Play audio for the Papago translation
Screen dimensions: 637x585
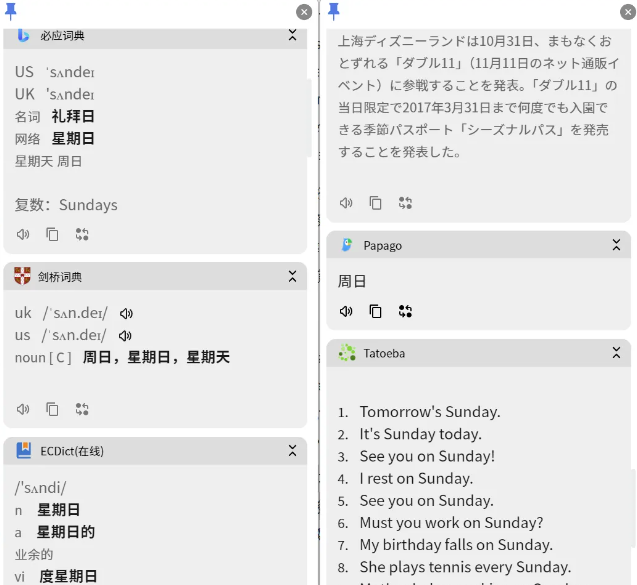(346, 311)
